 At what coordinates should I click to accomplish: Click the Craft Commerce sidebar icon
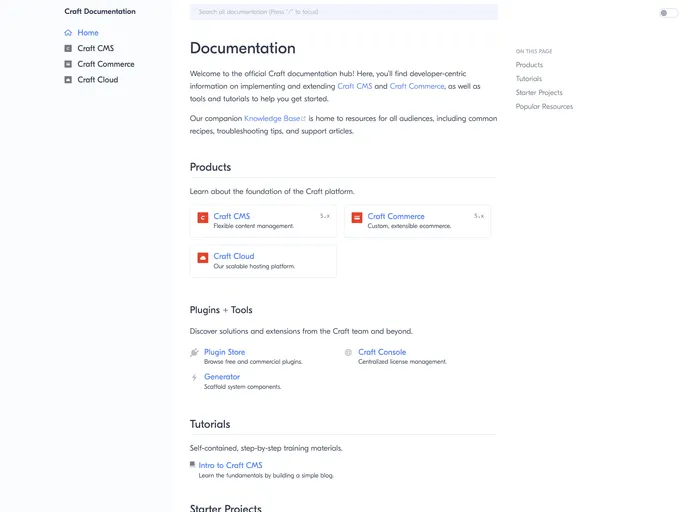pyautogui.click(x=68, y=64)
